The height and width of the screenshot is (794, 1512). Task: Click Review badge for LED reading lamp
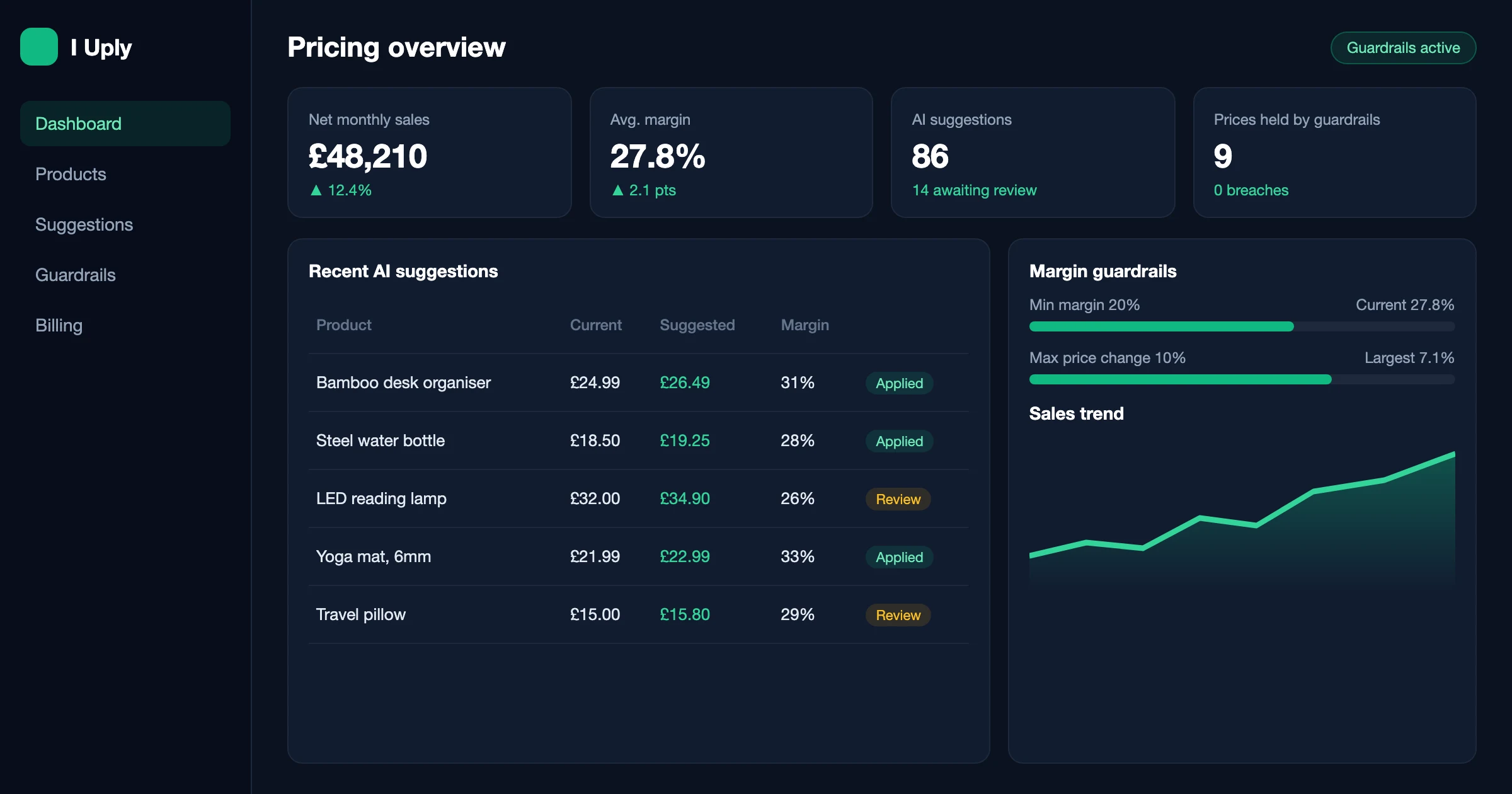coord(898,499)
